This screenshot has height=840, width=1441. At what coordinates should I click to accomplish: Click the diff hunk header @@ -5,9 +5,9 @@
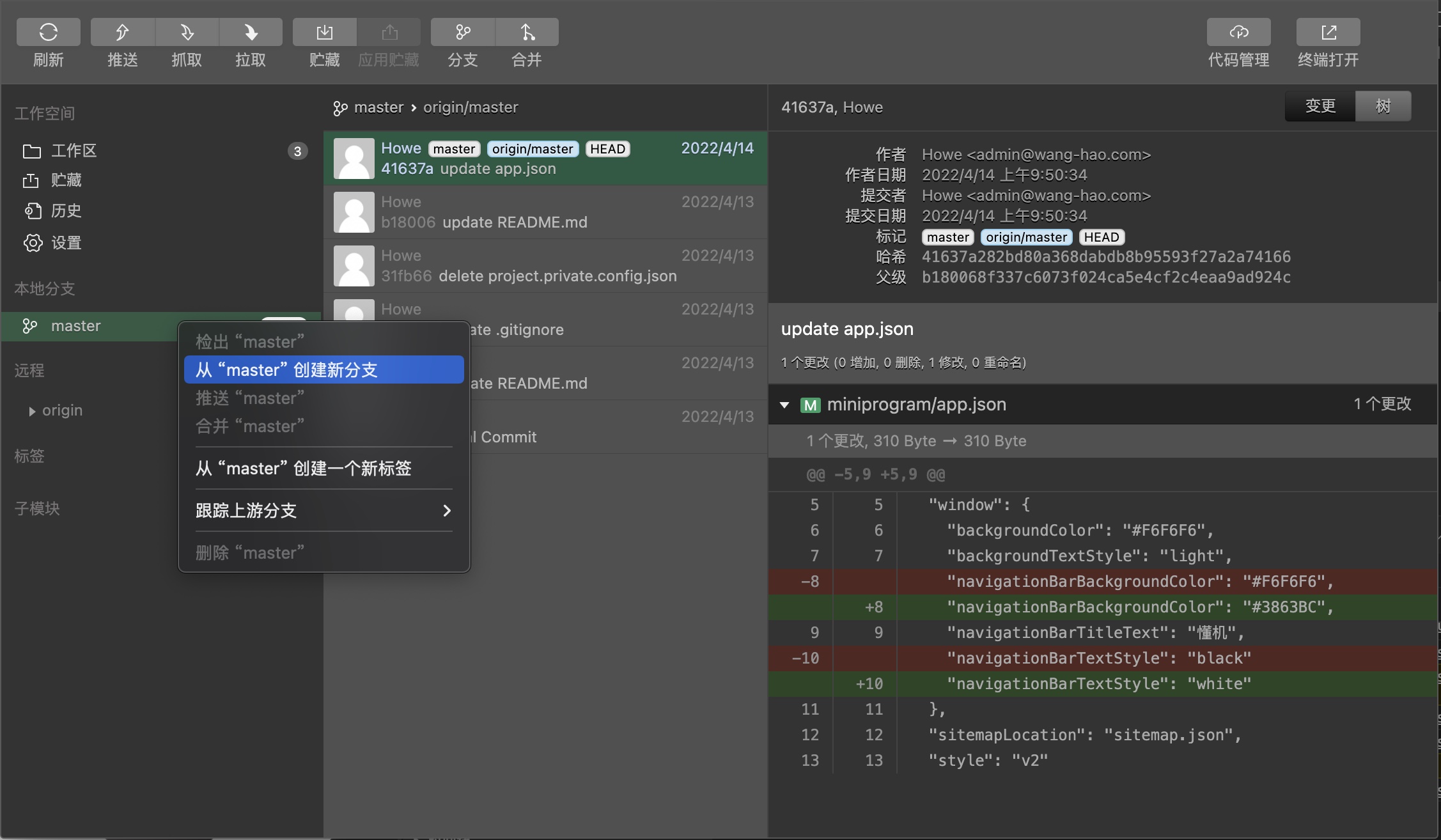876,474
